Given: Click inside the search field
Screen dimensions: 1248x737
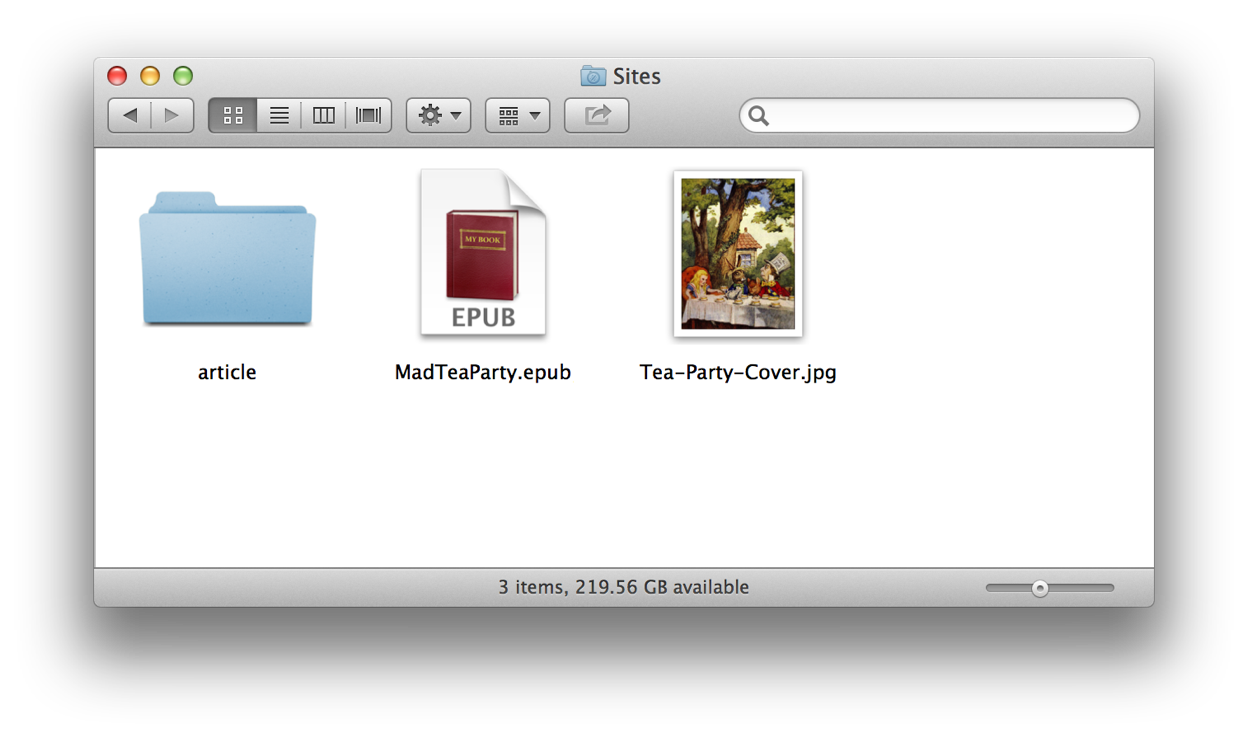Looking at the screenshot, I should [938, 116].
